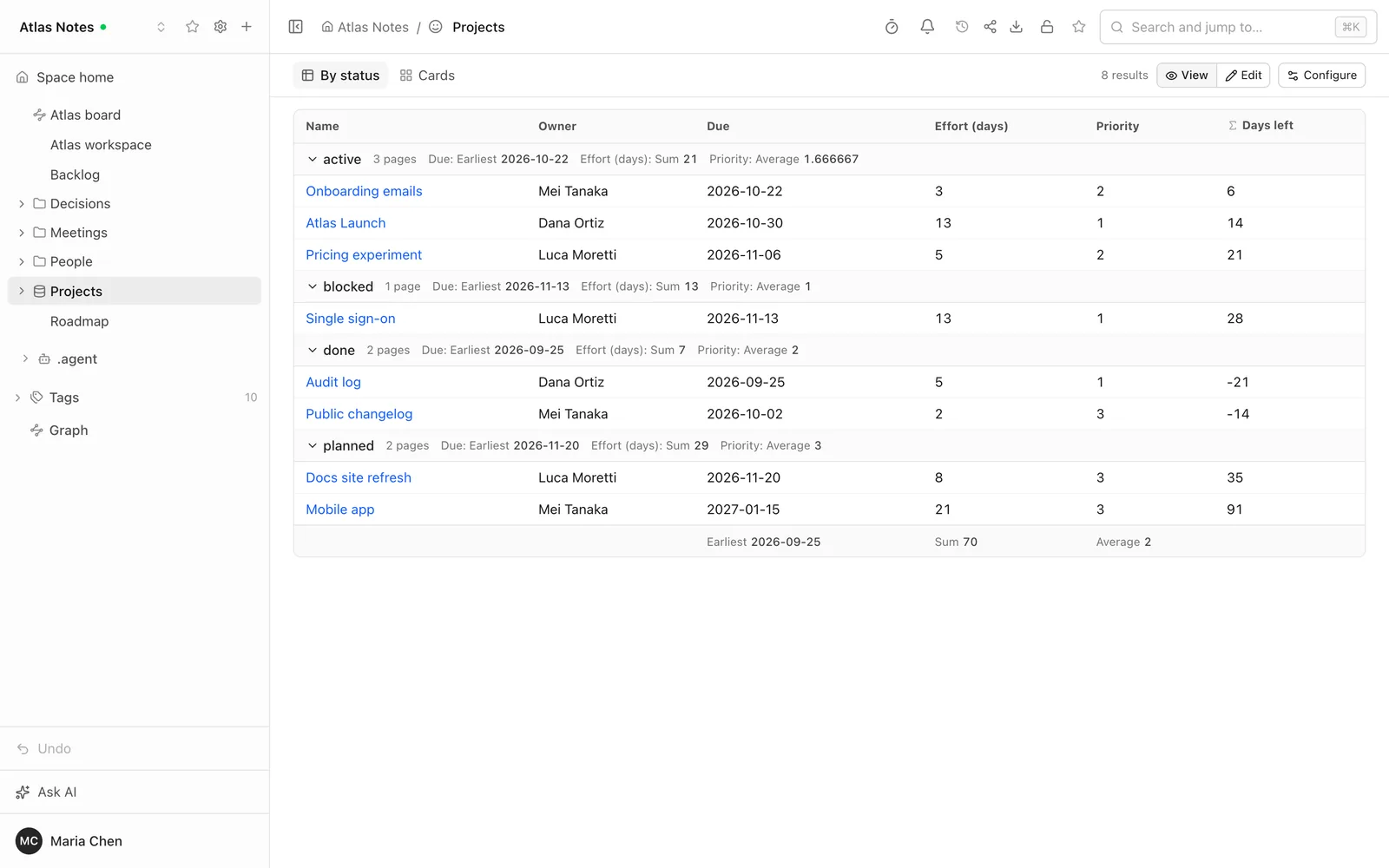
Task: Expand Meetings folder chevron
Action: pos(22,233)
